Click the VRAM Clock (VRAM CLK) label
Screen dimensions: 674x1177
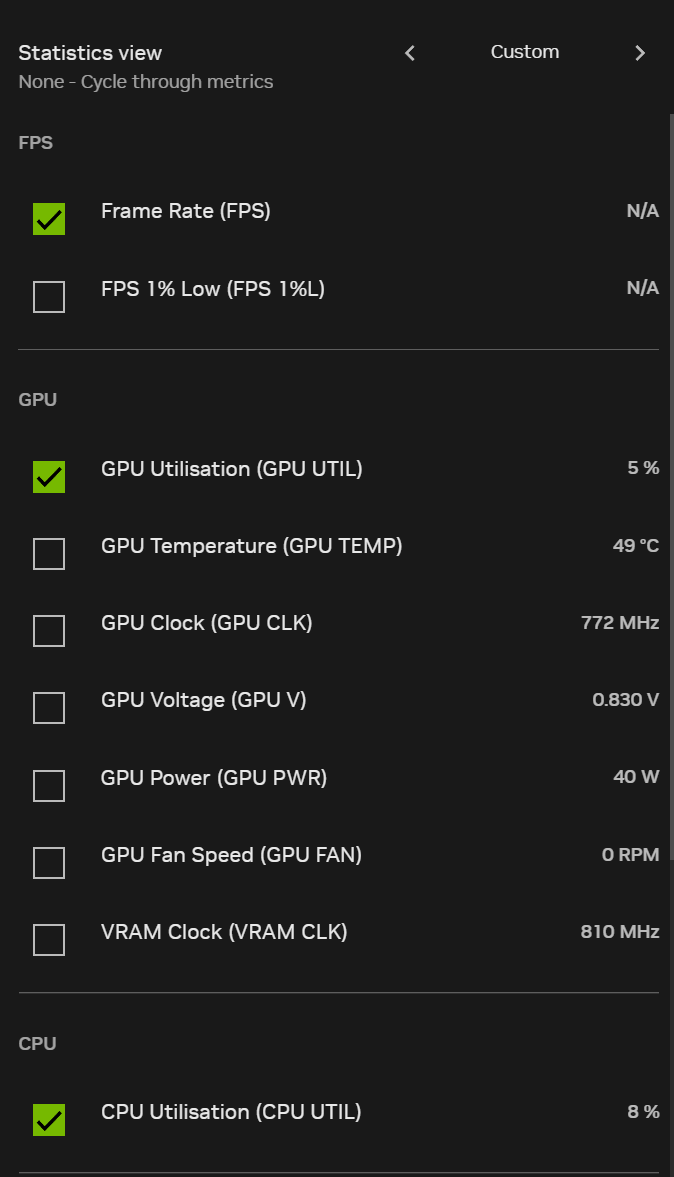pyautogui.click(x=224, y=932)
